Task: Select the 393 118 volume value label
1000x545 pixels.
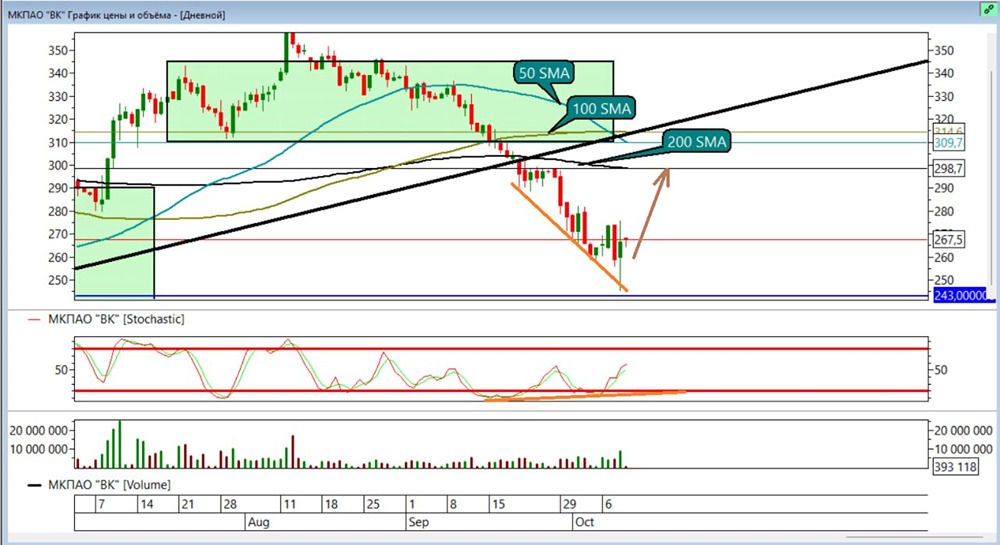Action: (955, 467)
